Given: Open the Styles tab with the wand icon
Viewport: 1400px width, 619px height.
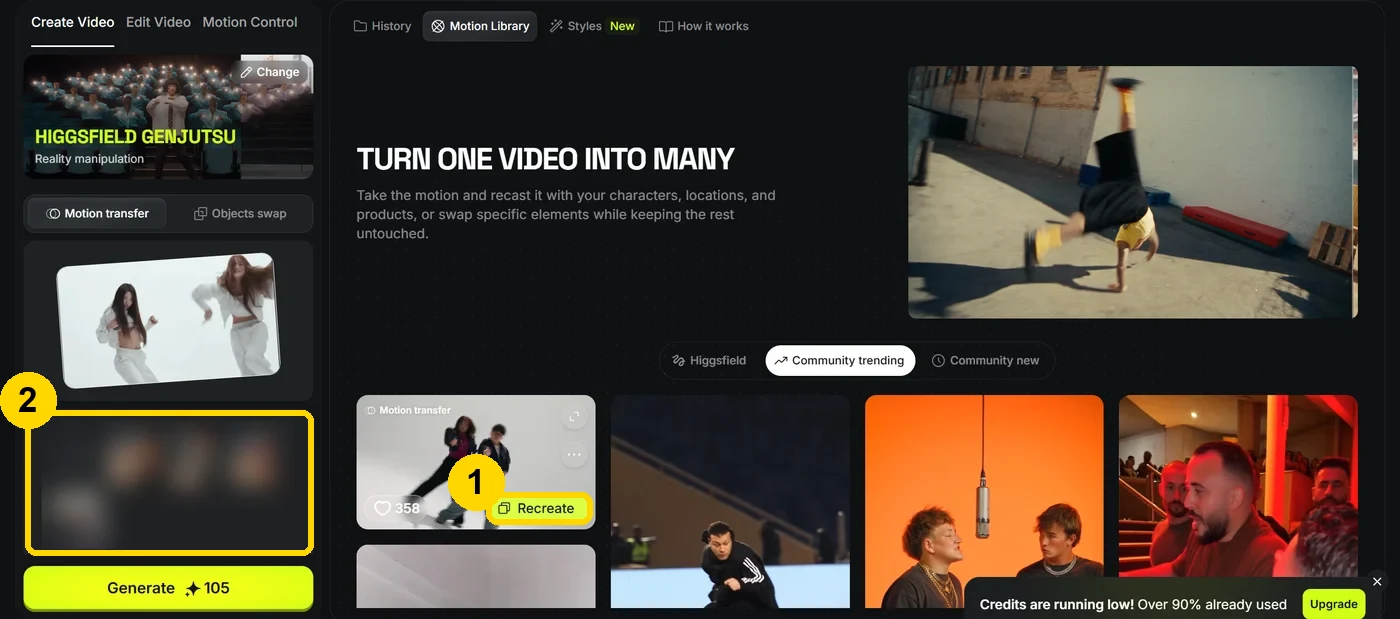Looking at the screenshot, I should (592, 26).
